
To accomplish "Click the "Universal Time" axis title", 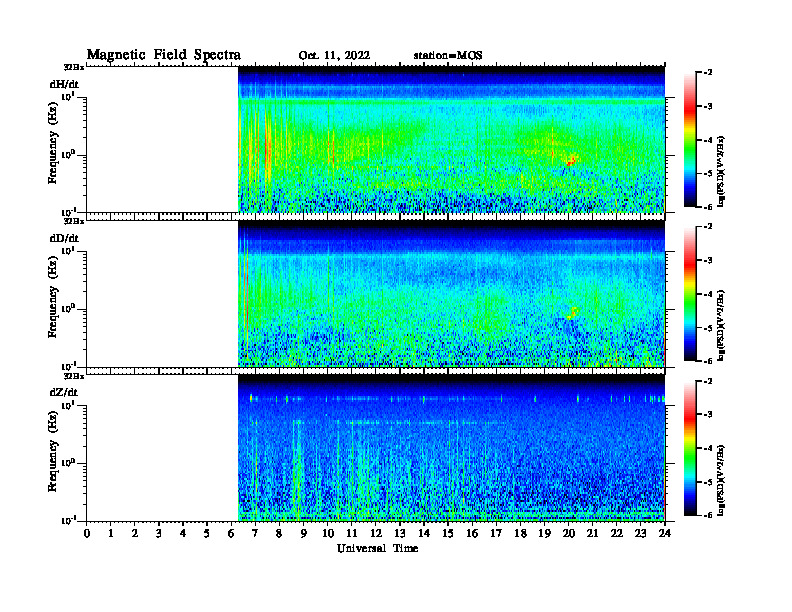I will click(377, 548).
